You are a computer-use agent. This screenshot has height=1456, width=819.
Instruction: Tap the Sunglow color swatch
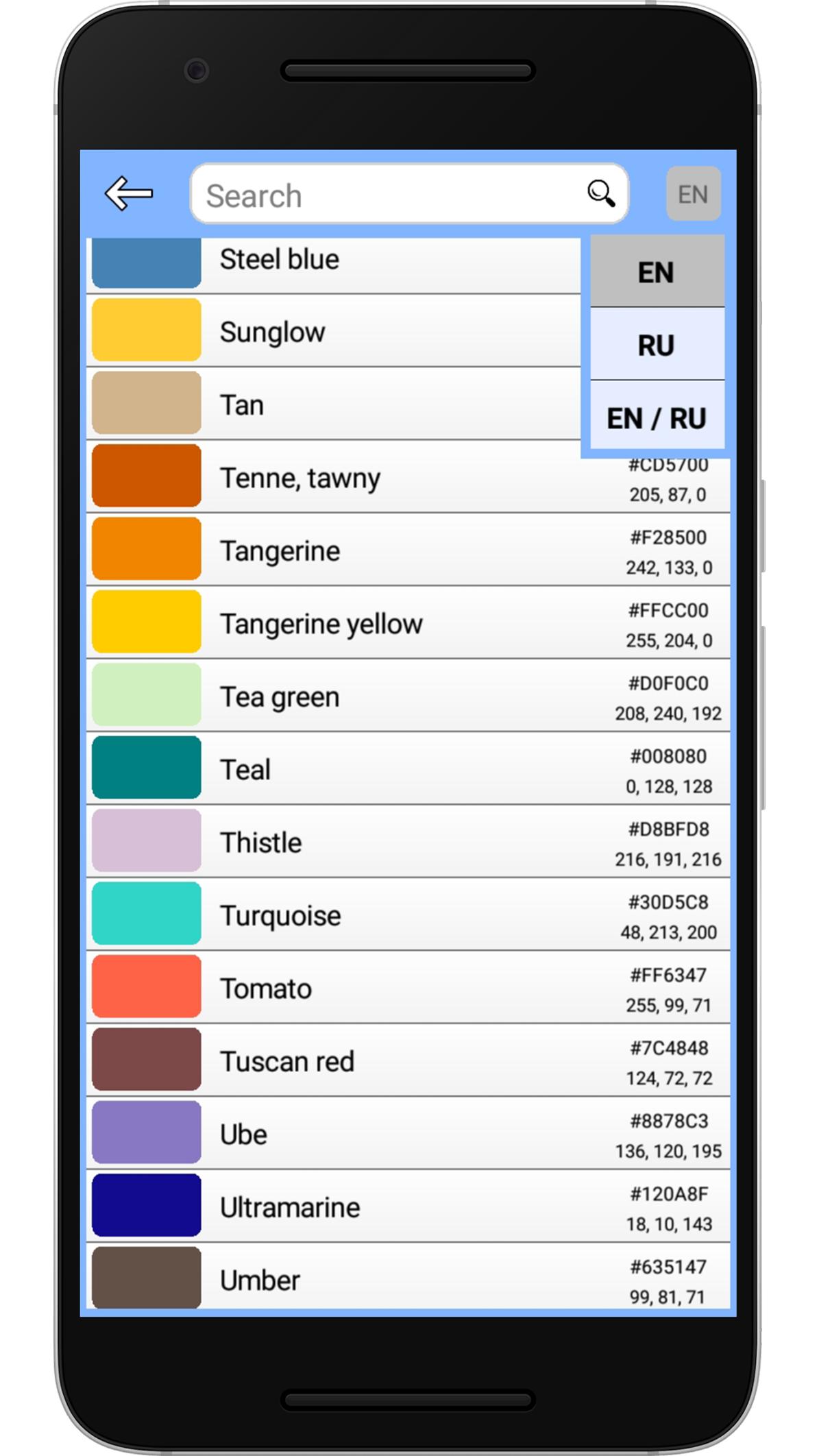[147, 330]
